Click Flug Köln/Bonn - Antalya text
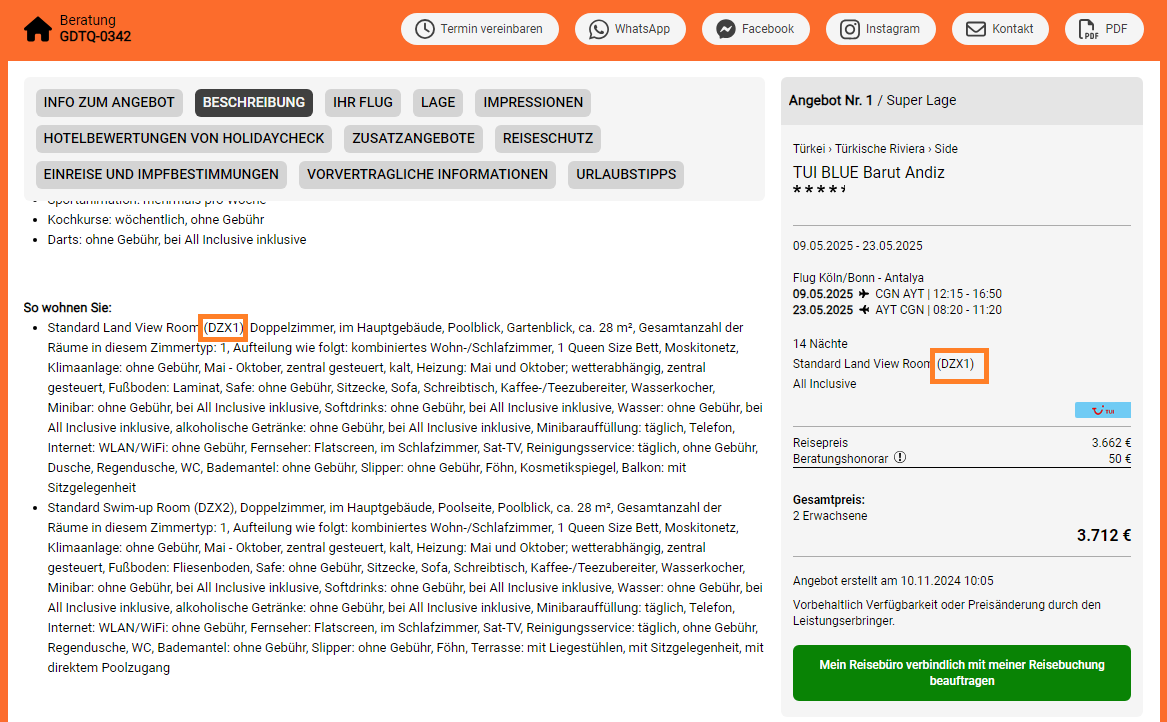 coord(858,278)
